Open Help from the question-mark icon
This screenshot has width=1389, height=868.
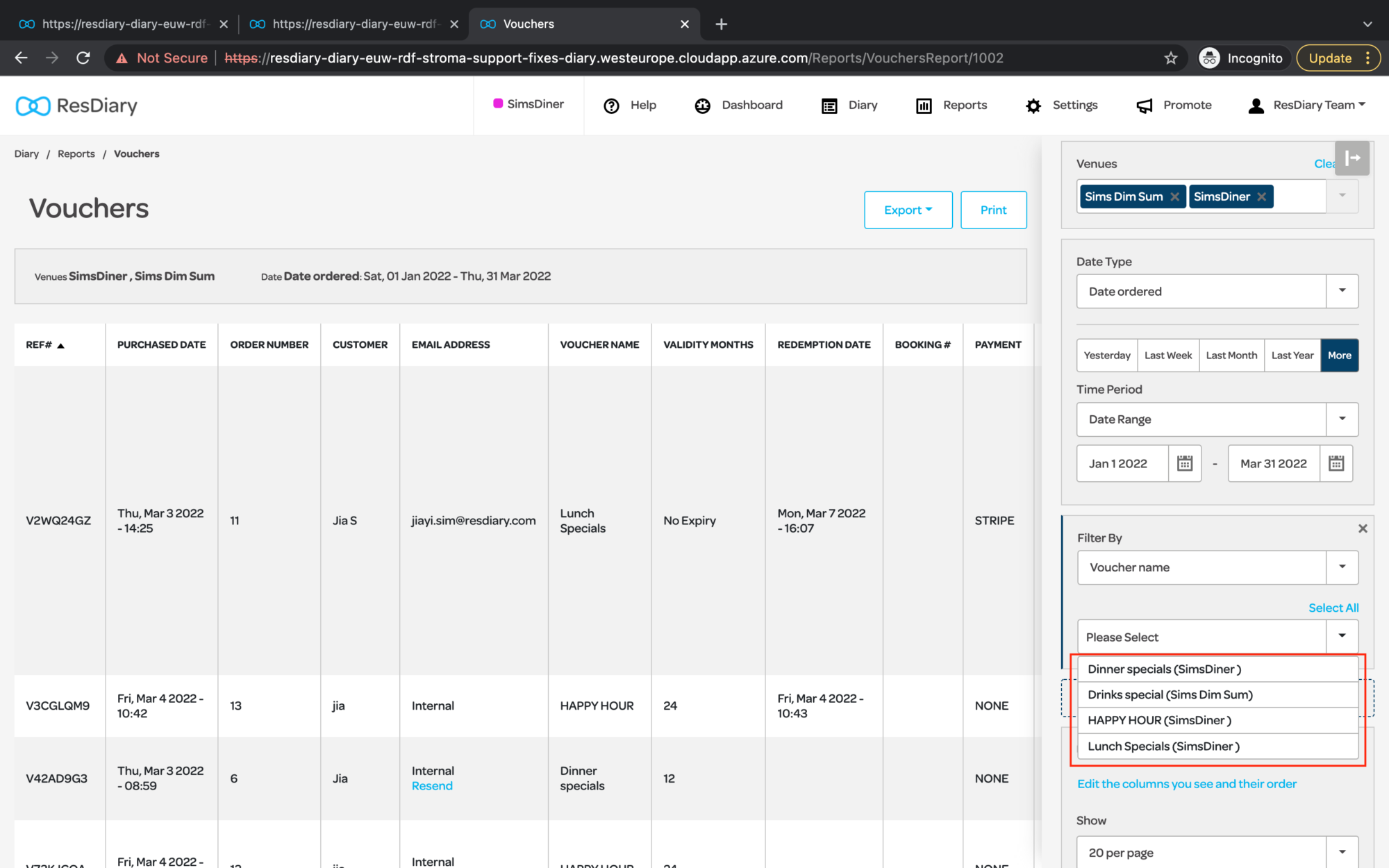[611, 106]
